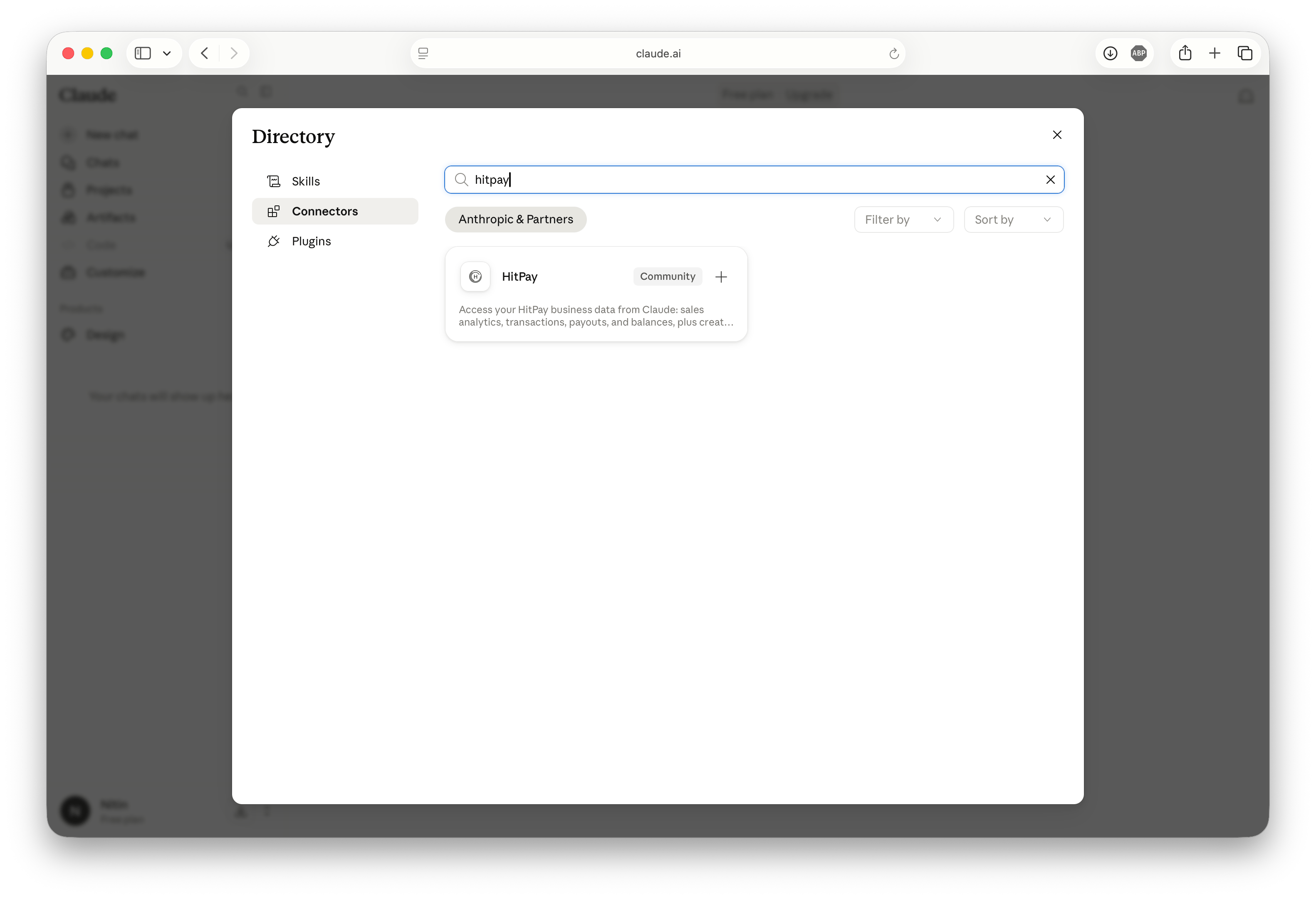This screenshot has width=1316, height=899.
Task: Toggle the Anthropic & Partners filter chip
Action: coord(515,220)
